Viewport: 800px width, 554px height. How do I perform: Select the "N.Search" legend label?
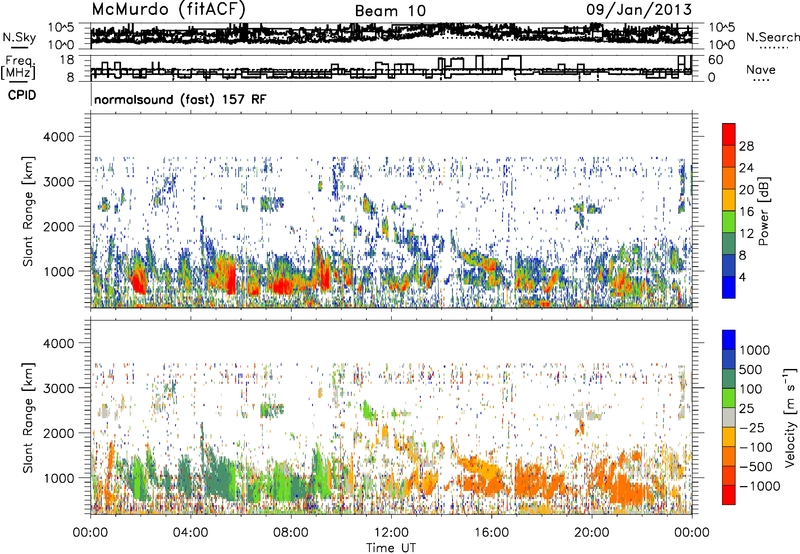(x=773, y=37)
